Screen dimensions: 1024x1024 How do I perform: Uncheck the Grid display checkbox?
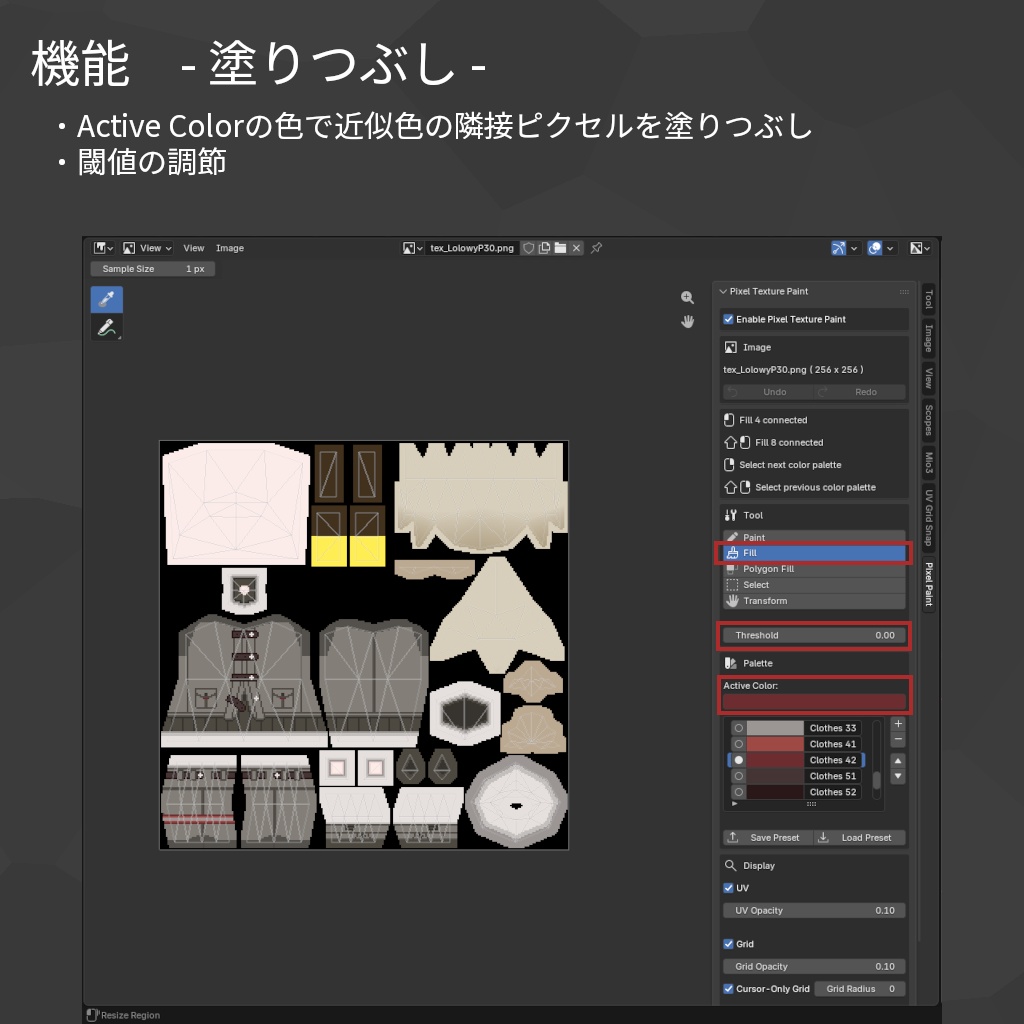728,944
